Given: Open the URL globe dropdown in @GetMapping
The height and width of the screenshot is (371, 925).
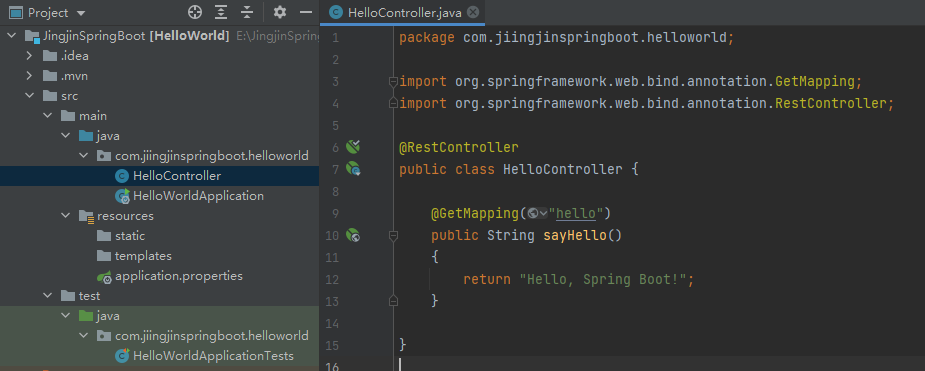Looking at the screenshot, I should pyautogui.click(x=537, y=213).
